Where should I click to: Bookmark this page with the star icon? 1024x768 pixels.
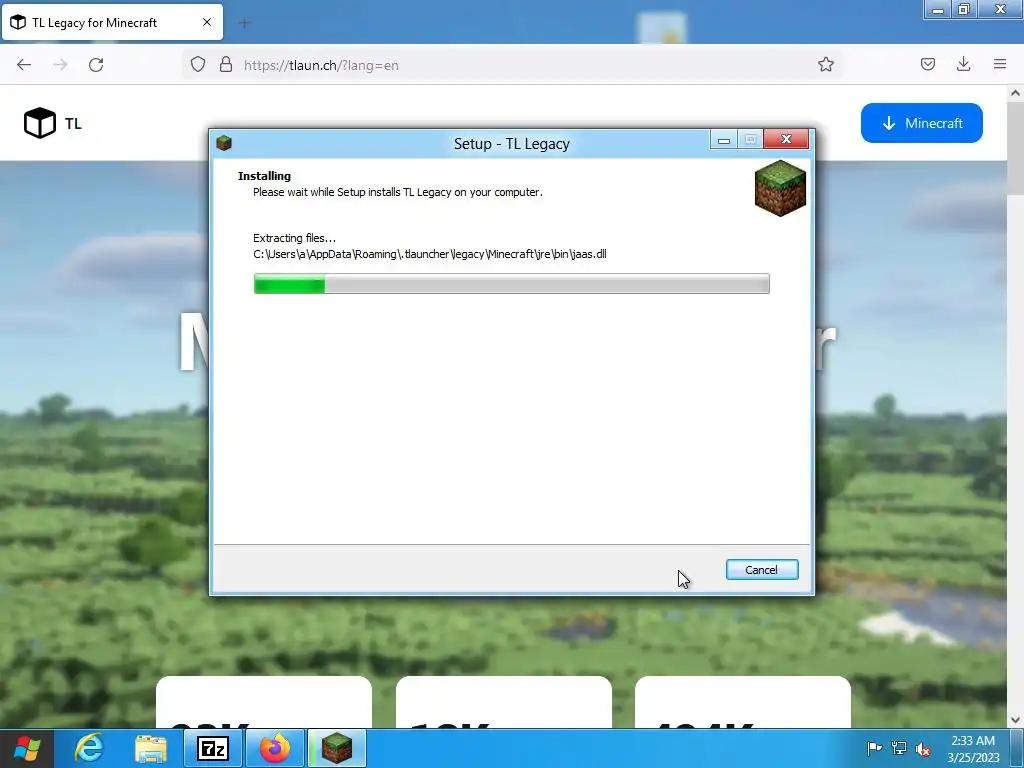825,65
